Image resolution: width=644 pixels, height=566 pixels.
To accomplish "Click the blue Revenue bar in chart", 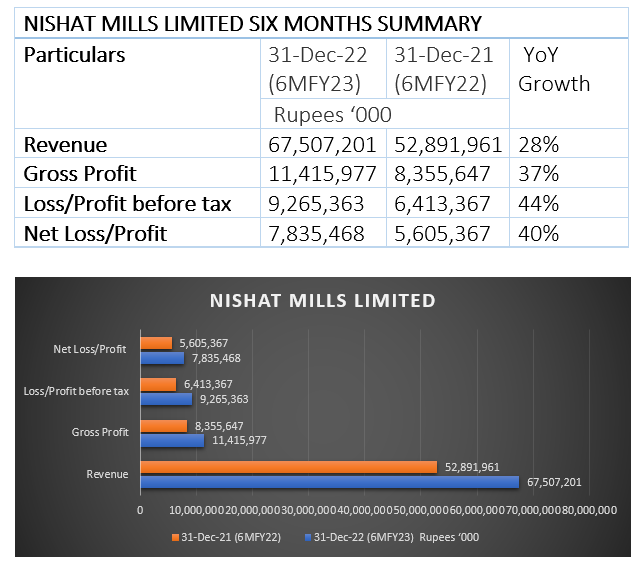I will 330,482.
